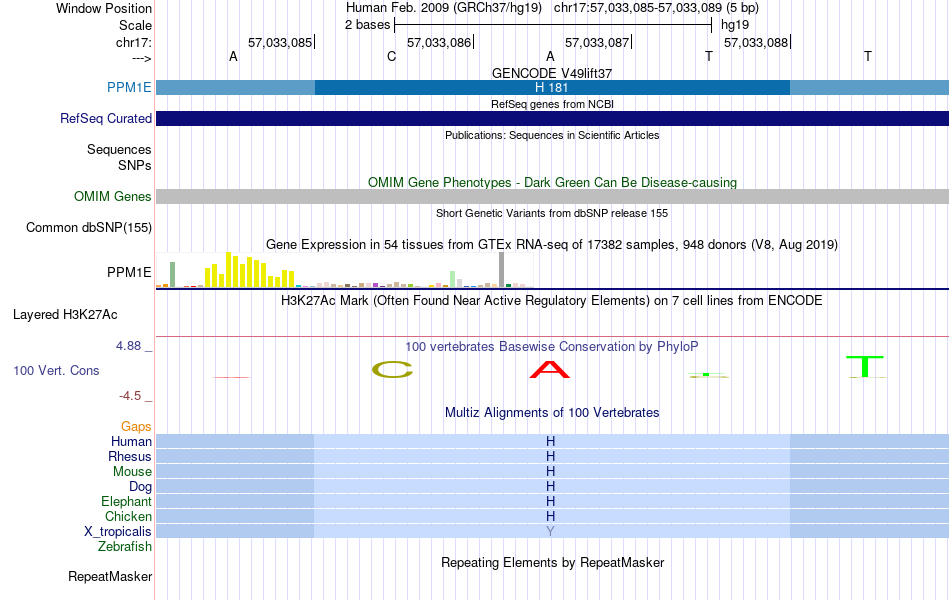Viewport: 950px width, 600px height.
Task: Click the GTEx Gene Expression track title
Action: [x=552, y=244]
